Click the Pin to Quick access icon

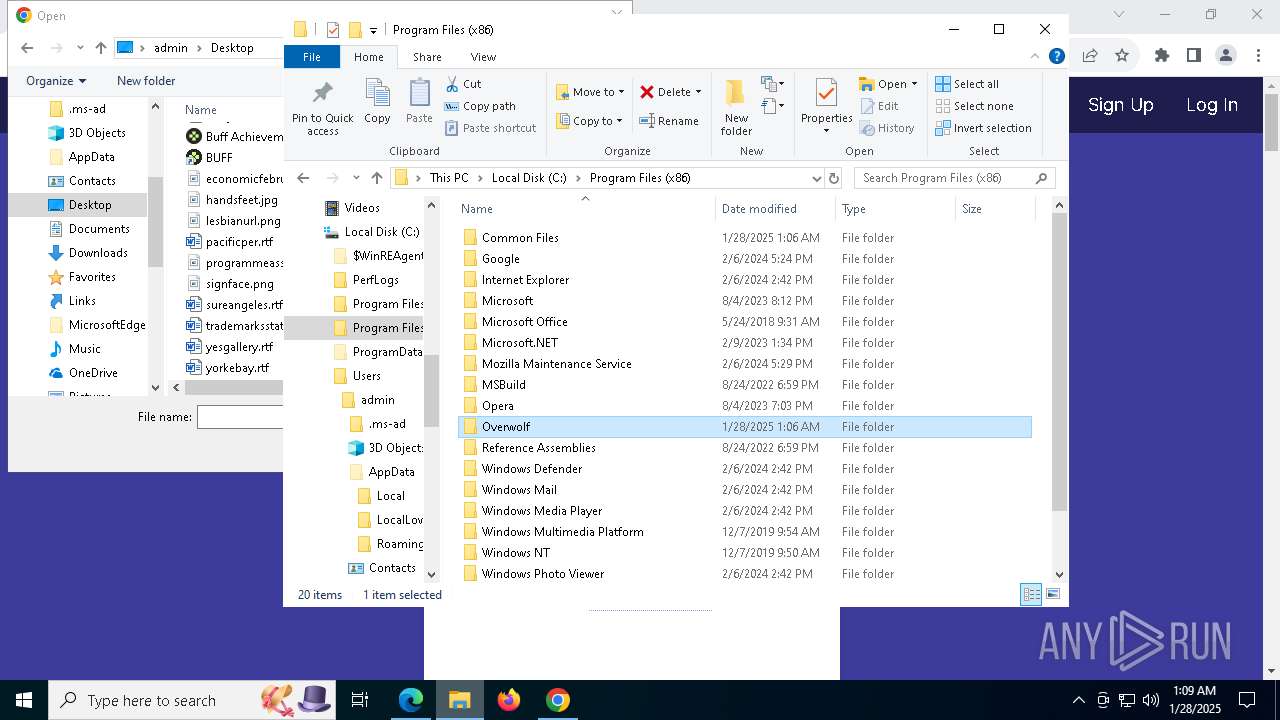point(322,93)
